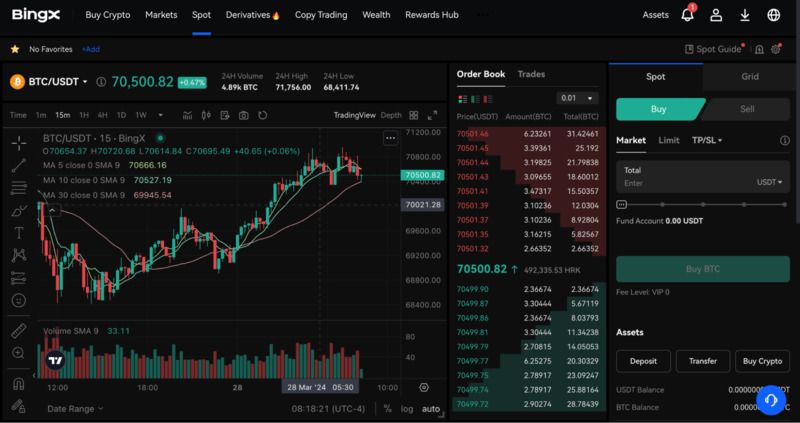Open the live support chat bubble

[771, 400]
